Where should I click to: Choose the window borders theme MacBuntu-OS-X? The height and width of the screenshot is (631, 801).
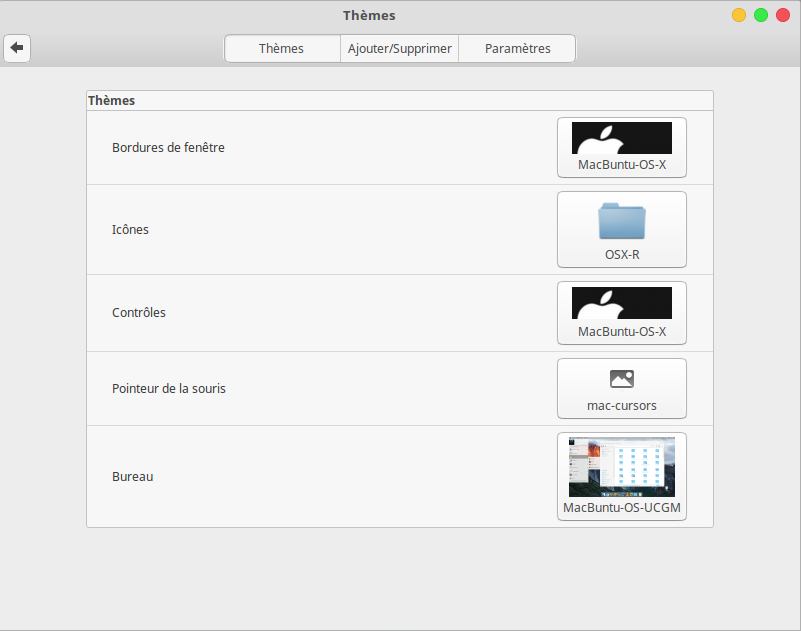pos(622,148)
